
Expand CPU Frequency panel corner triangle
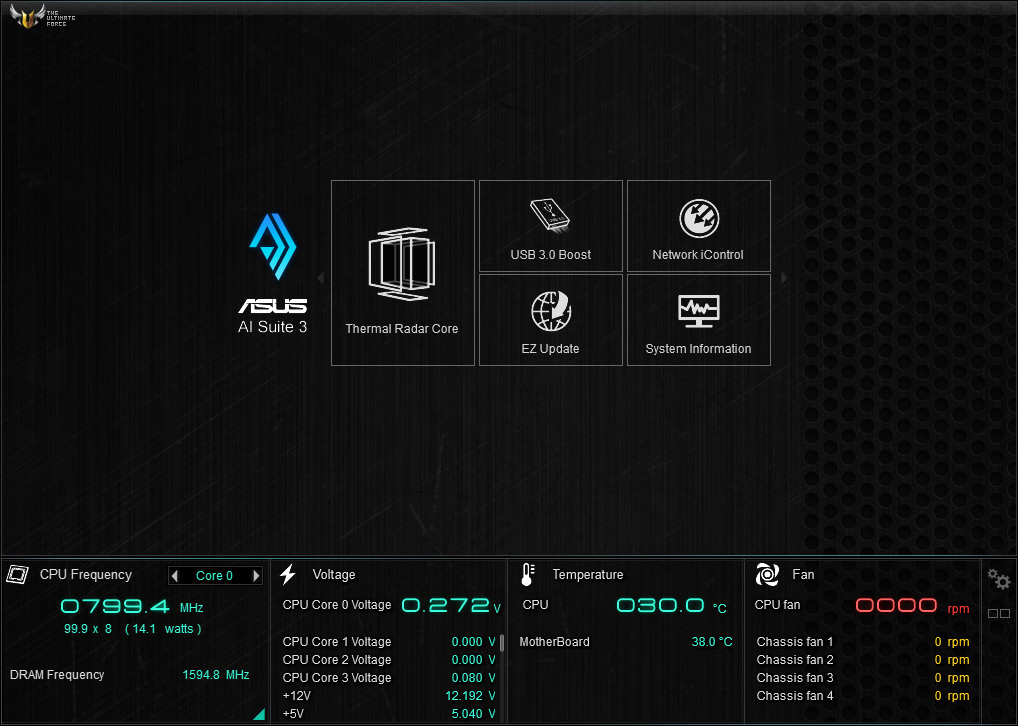pyautogui.click(x=259, y=714)
